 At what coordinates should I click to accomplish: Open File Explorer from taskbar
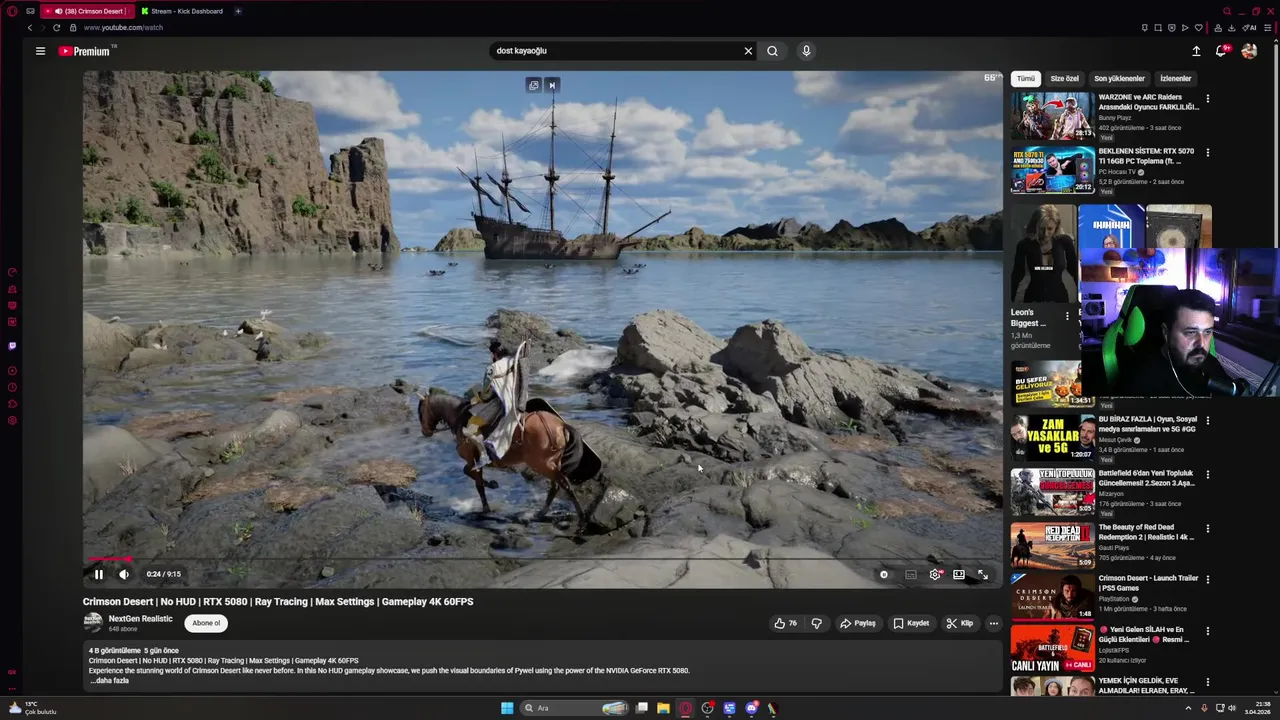663,708
